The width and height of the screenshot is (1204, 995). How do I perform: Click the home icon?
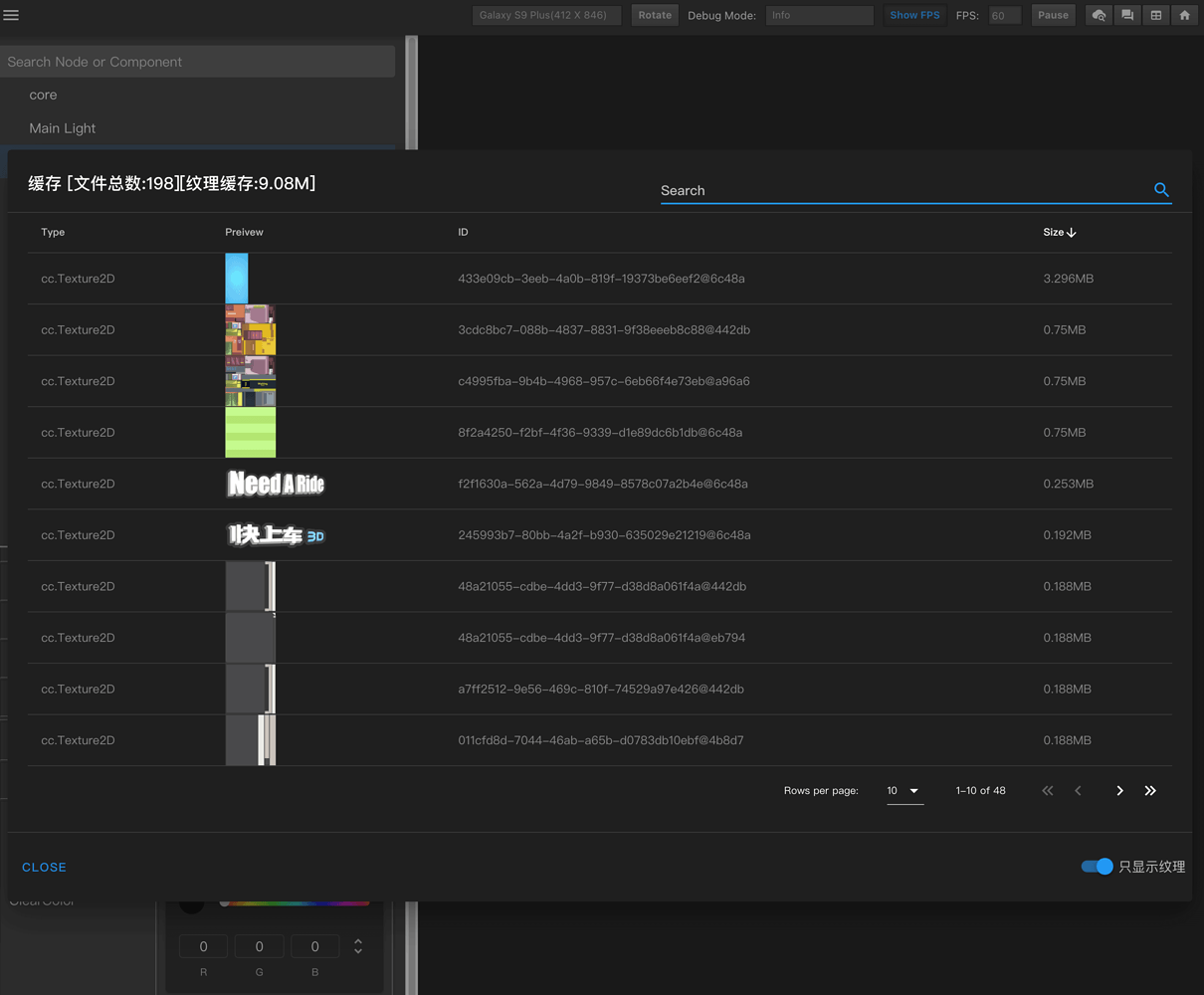[x=1185, y=15]
